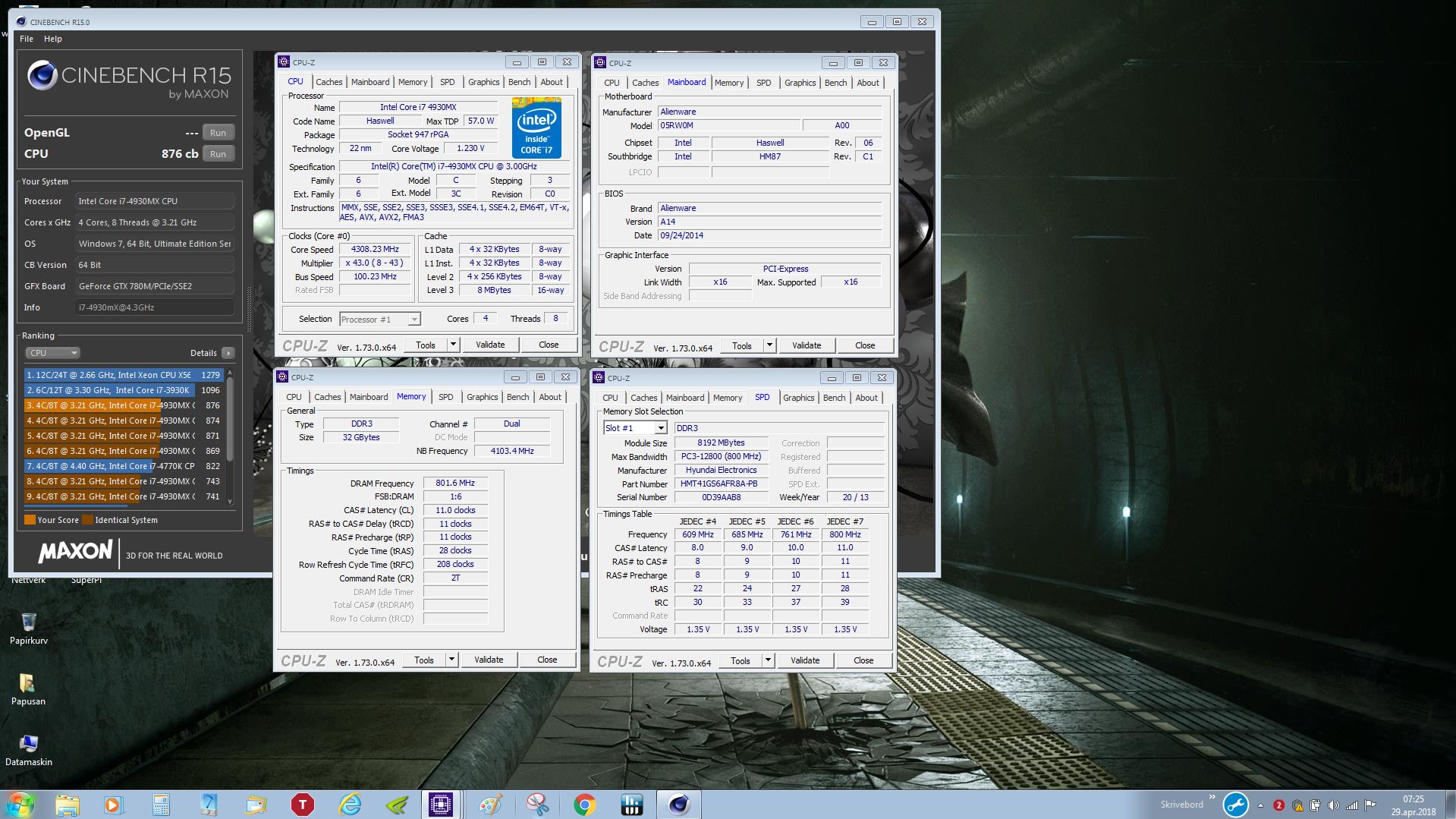Open the NVIDIA taskbar icon
Screen dimensions: 1456x819
click(397, 805)
